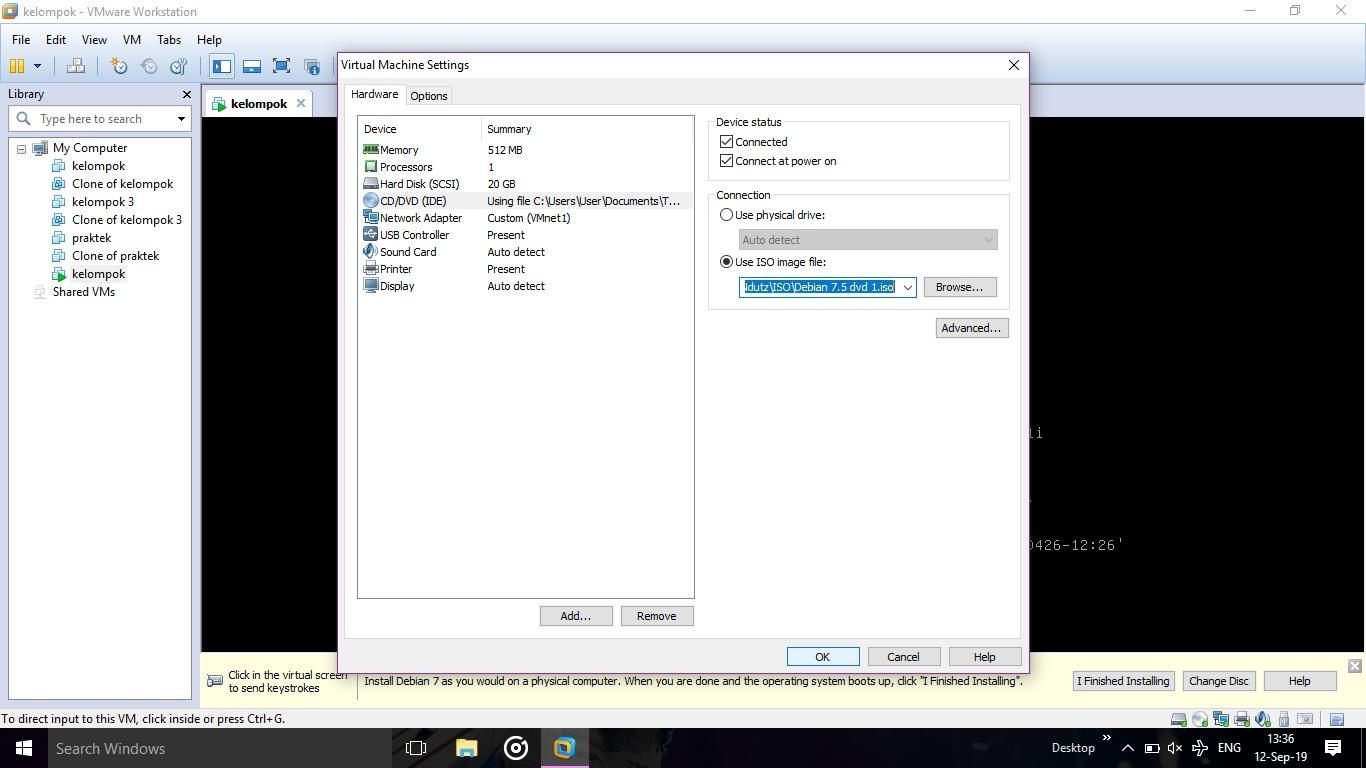Viewport: 1366px width, 768px height.
Task: Click the yellow Suspend VM toolbar icon
Action: click(x=16, y=66)
